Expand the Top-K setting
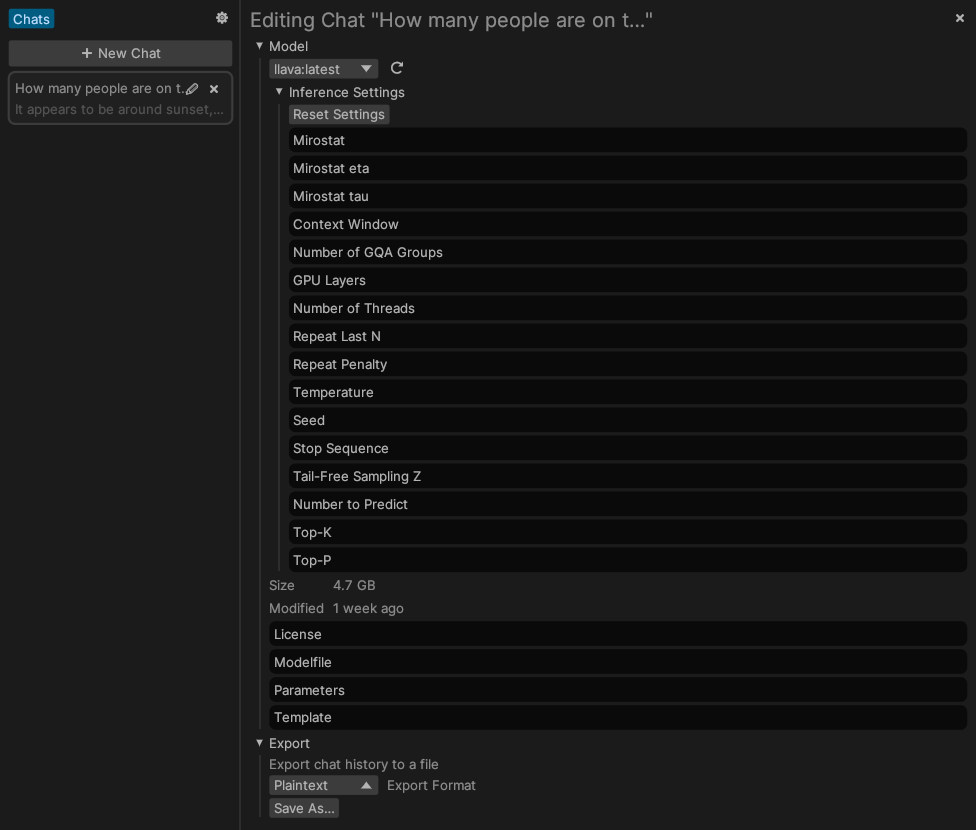Image resolution: width=976 pixels, height=830 pixels. tap(628, 532)
